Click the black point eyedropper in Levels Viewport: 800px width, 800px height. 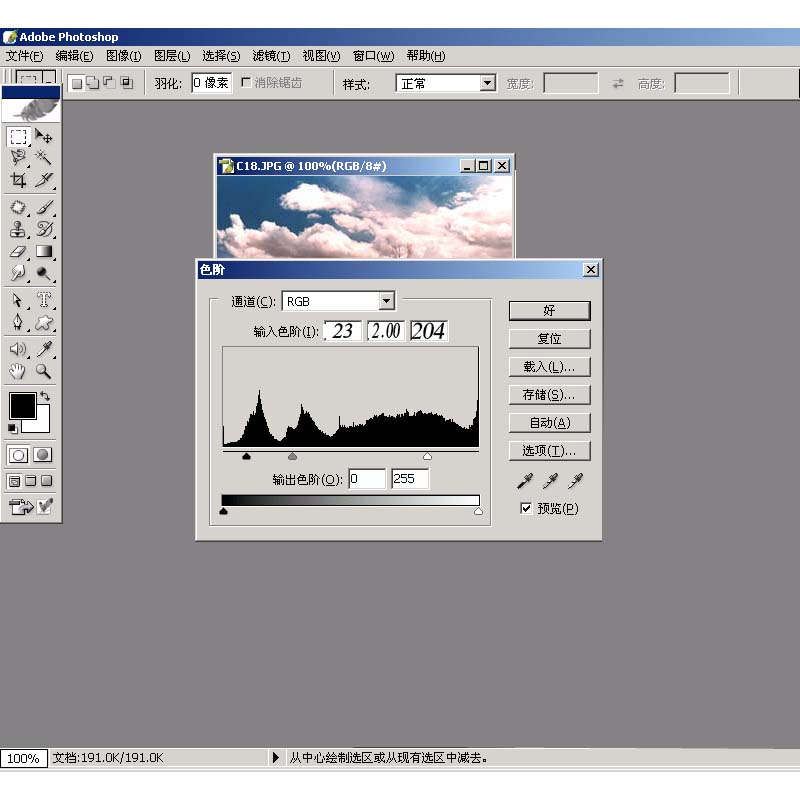click(525, 481)
